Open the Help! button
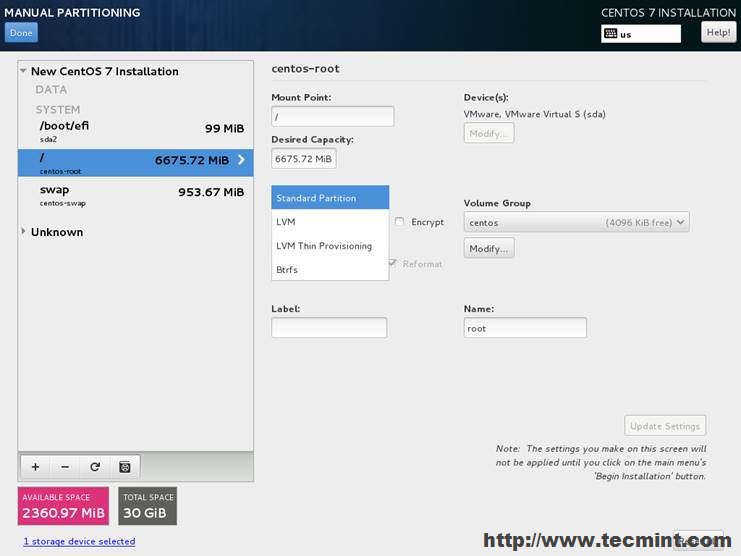Screen dimensions: 741x556 [x=718, y=33]
